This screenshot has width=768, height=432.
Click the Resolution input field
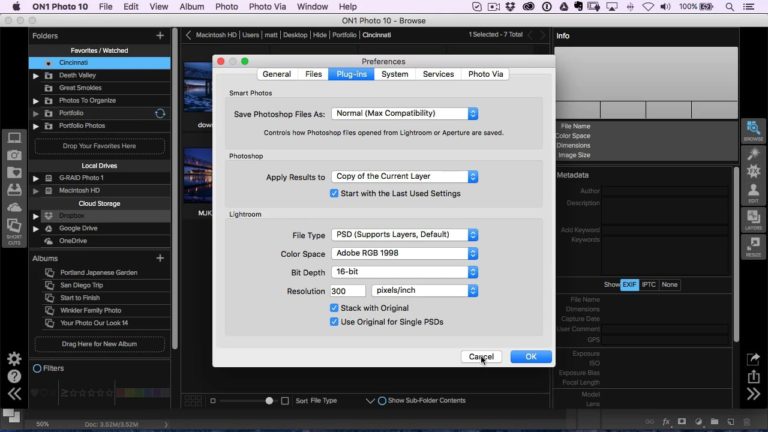347,291
